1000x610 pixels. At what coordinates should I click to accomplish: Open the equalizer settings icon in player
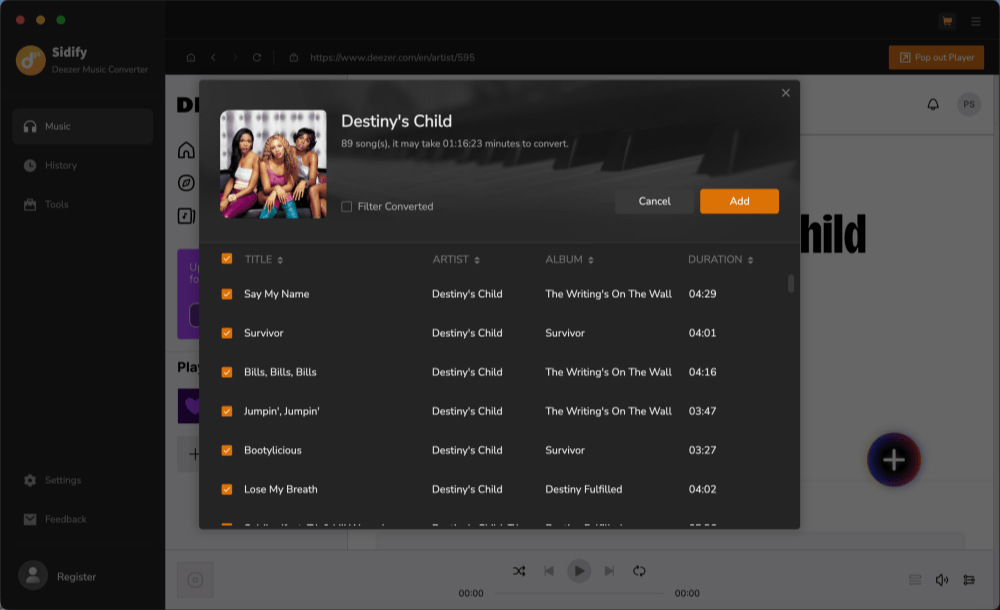pos(969,579)
